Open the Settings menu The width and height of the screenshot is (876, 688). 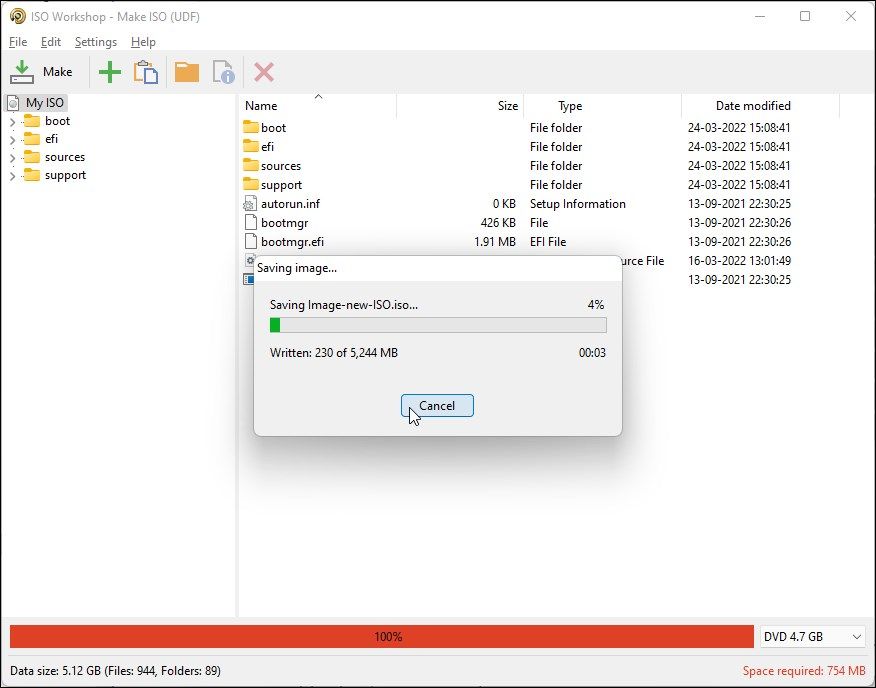point(95,42)
